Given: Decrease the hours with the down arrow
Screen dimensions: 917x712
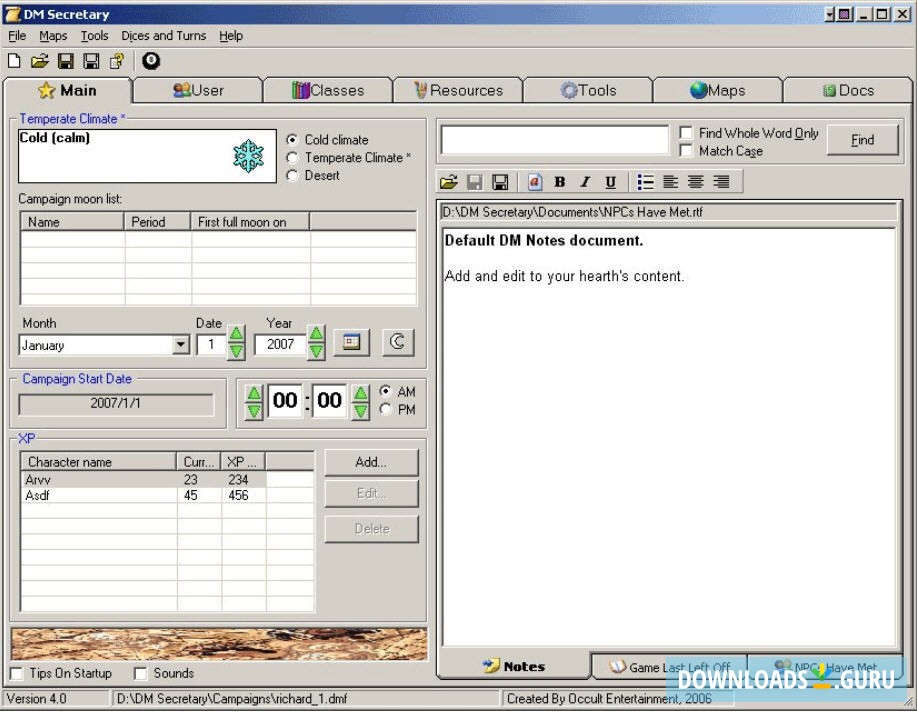Looking at the screenshot, I should (254, 411).
